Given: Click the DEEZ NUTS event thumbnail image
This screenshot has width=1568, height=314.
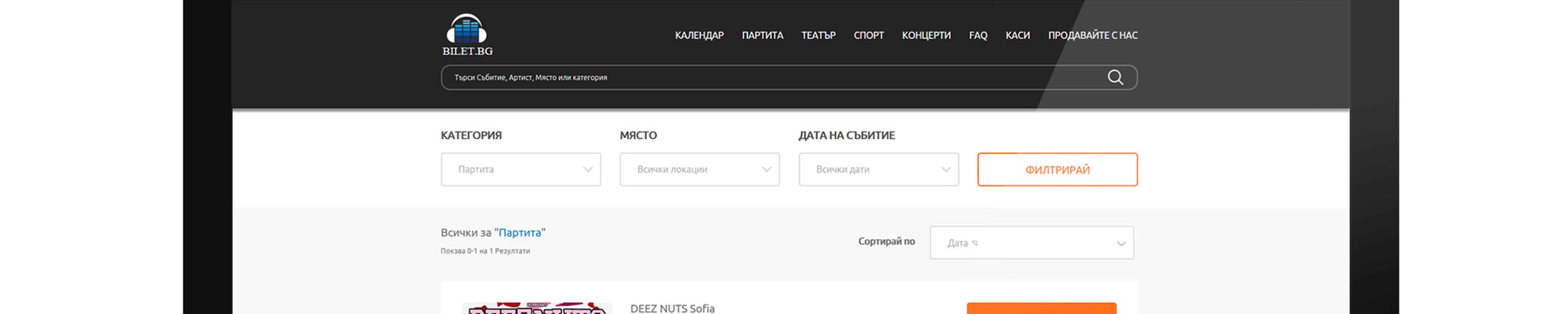Looking at the screenshot, I should [536, 309].
